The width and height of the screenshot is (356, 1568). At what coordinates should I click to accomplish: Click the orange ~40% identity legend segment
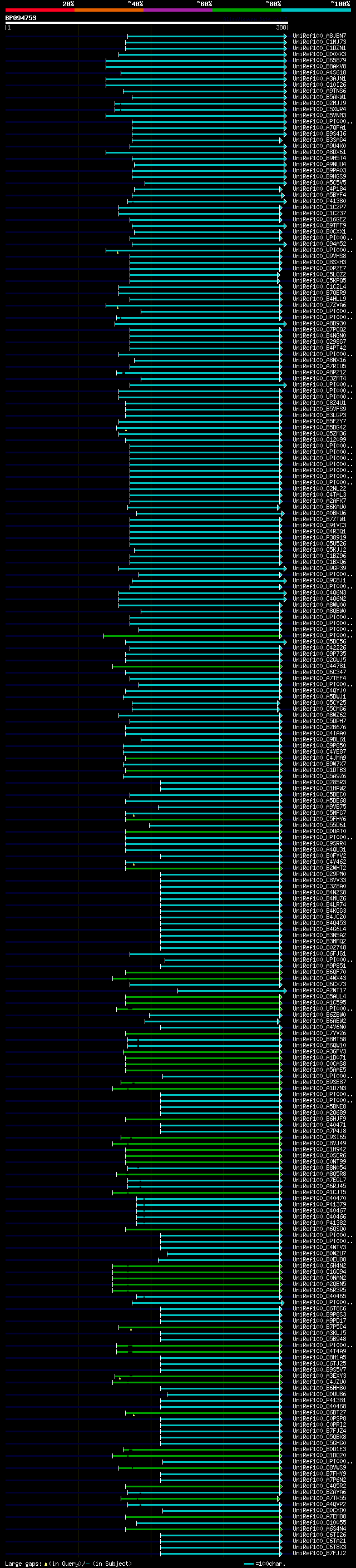[x=109, y=10]
